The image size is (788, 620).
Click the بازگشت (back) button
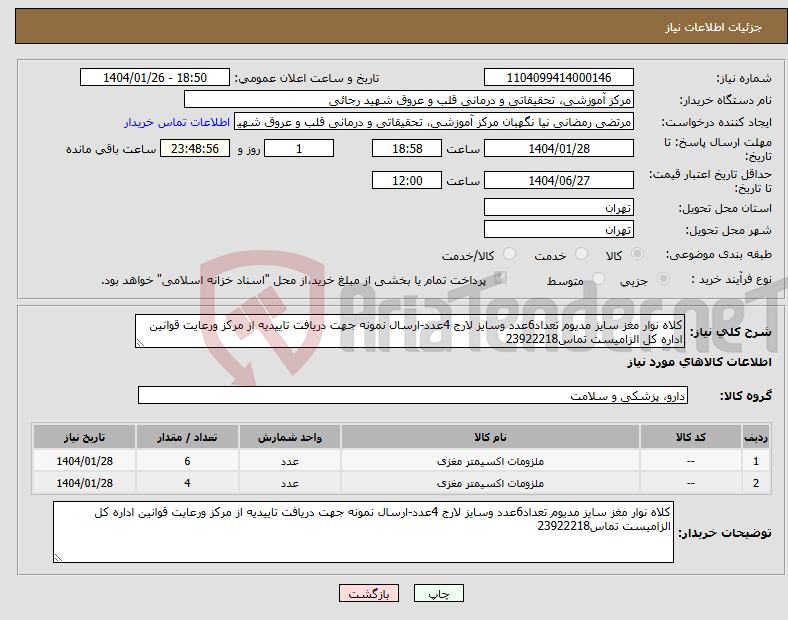pos(369,593)
